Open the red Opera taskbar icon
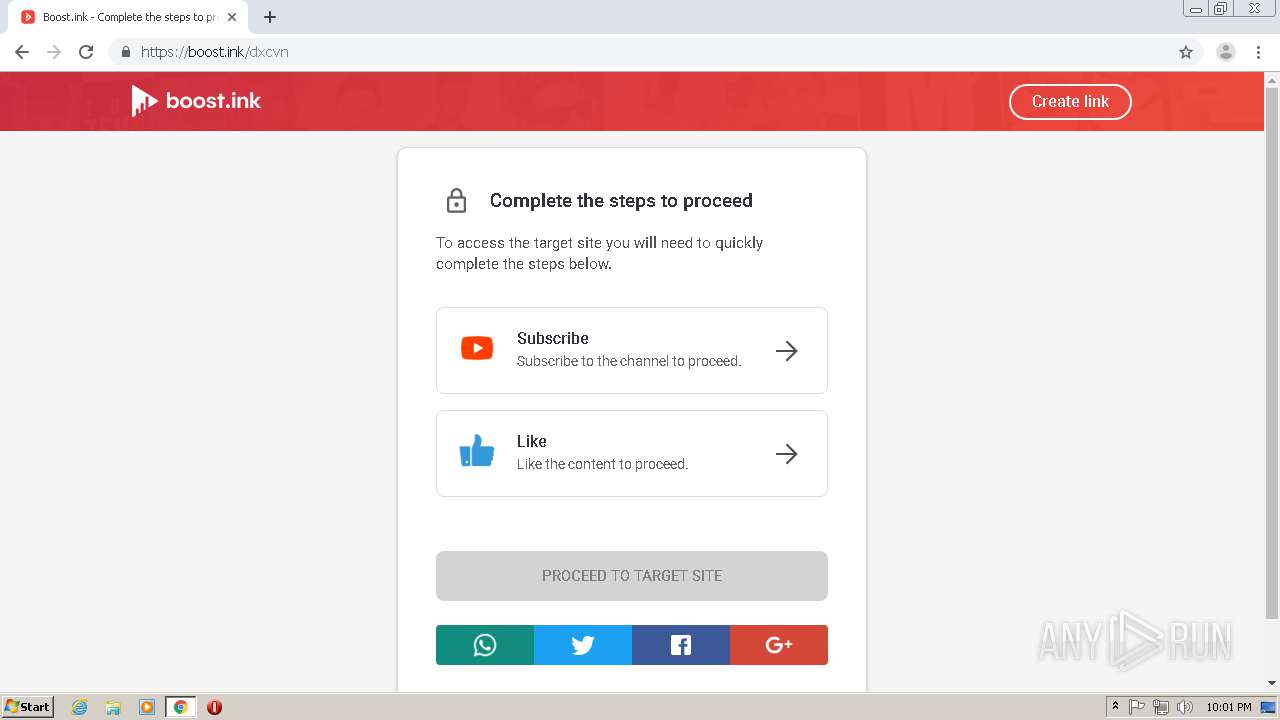The height and width of the screenshot is (720, 1280). click(214, 707)
